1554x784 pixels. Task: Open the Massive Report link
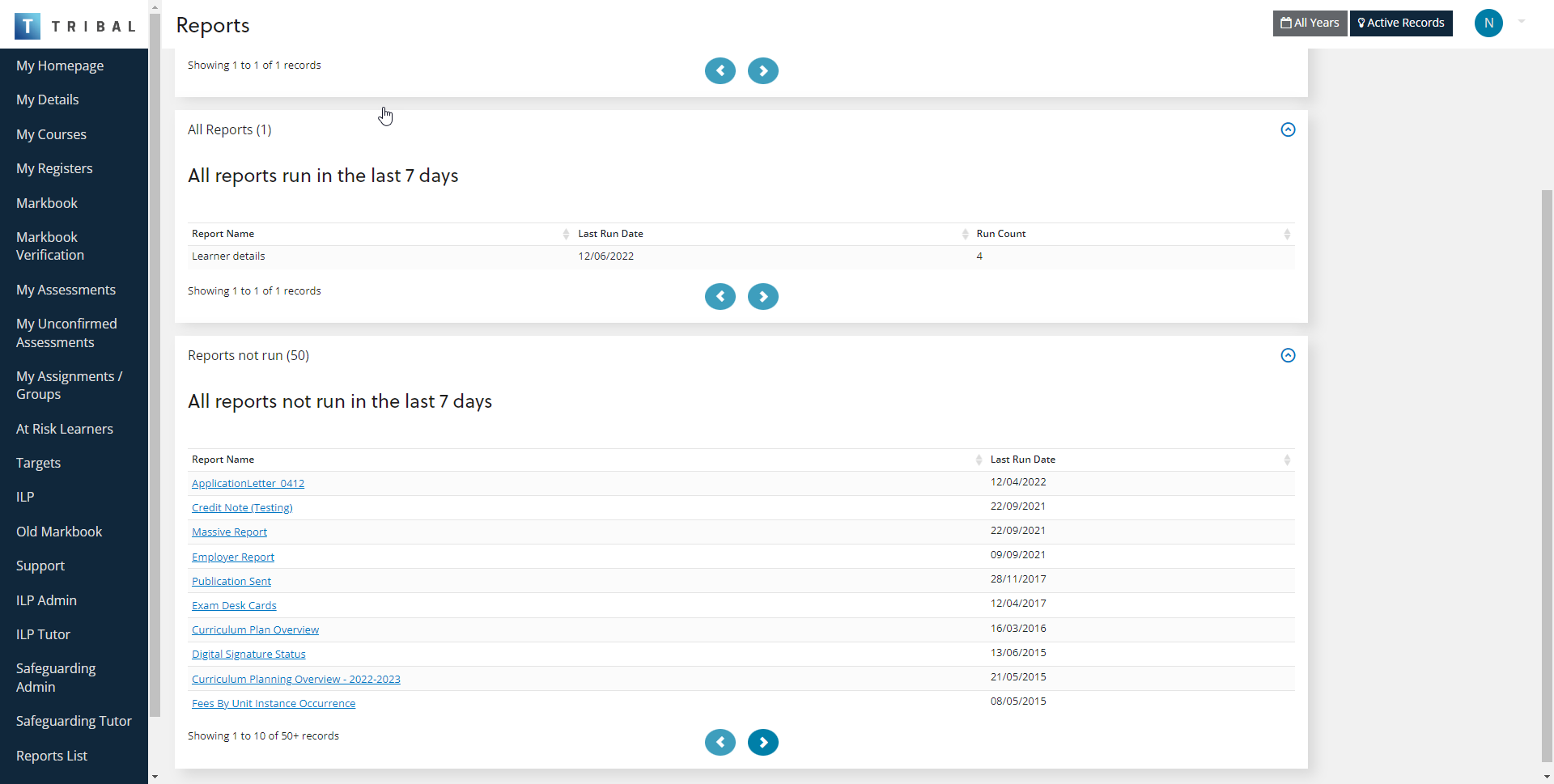click(x=229, y=532)
